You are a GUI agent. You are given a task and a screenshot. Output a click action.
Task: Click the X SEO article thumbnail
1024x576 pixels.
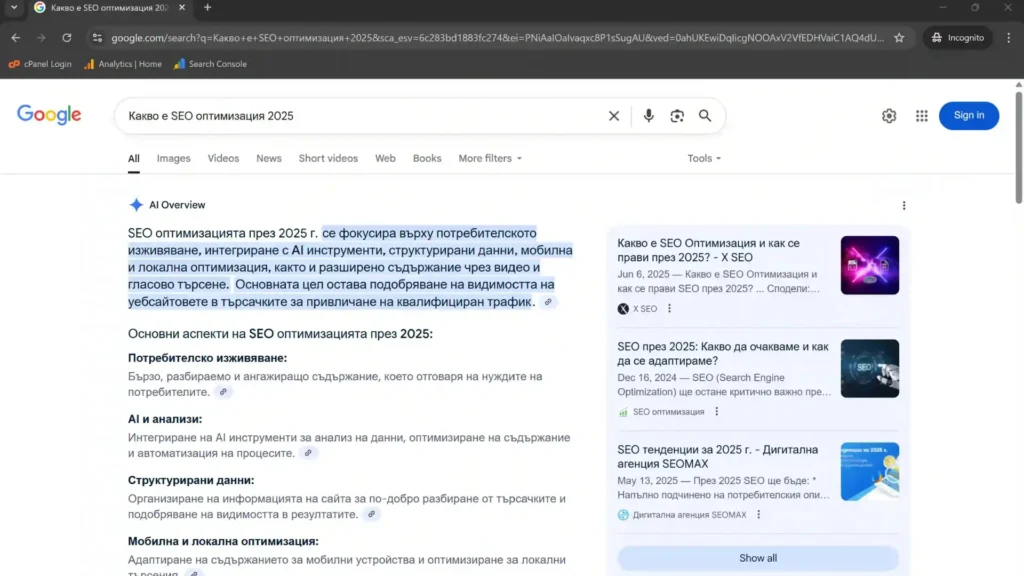[x=869, y=265]
